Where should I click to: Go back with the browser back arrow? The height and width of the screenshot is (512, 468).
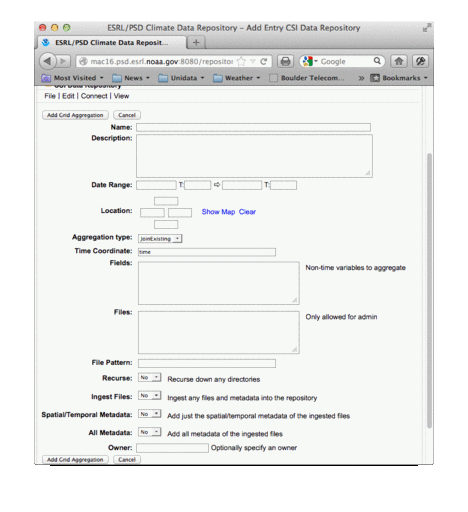click(48, 61)
